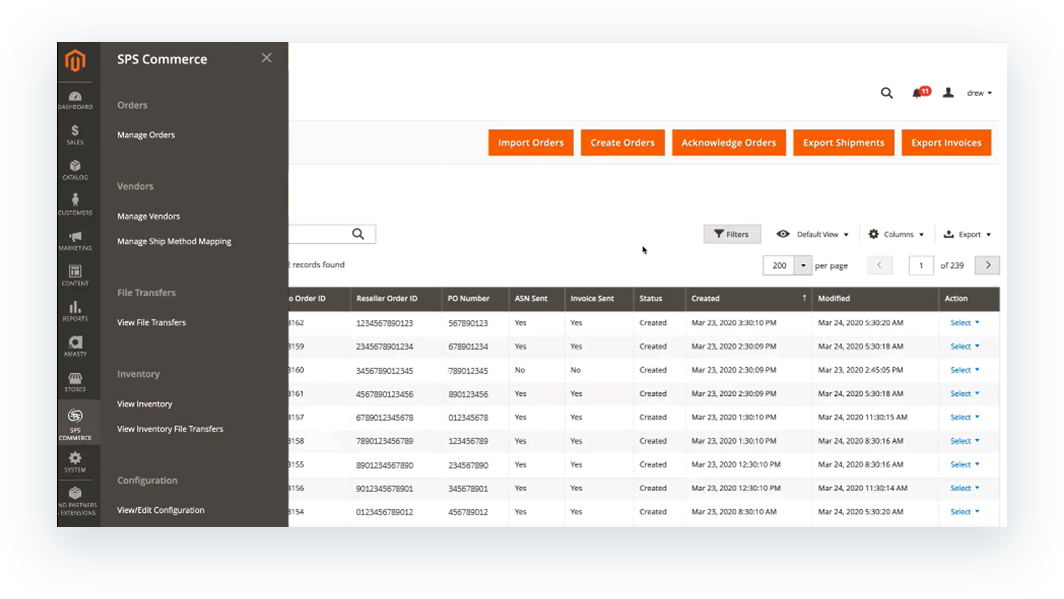Open the notifications bell icon

[917, 92]
